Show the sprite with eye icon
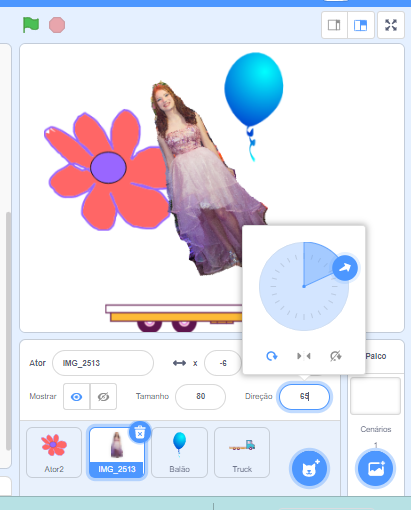This screenshot has height=510, width=412. click(77, 397)
